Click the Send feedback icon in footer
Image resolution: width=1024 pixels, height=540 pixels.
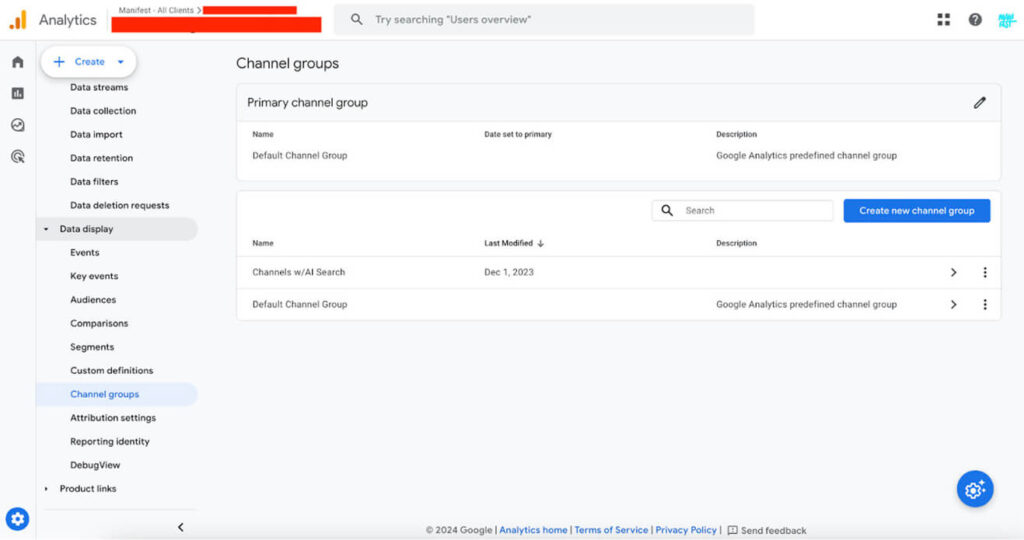pyautogui.click(x=733, y=530)
